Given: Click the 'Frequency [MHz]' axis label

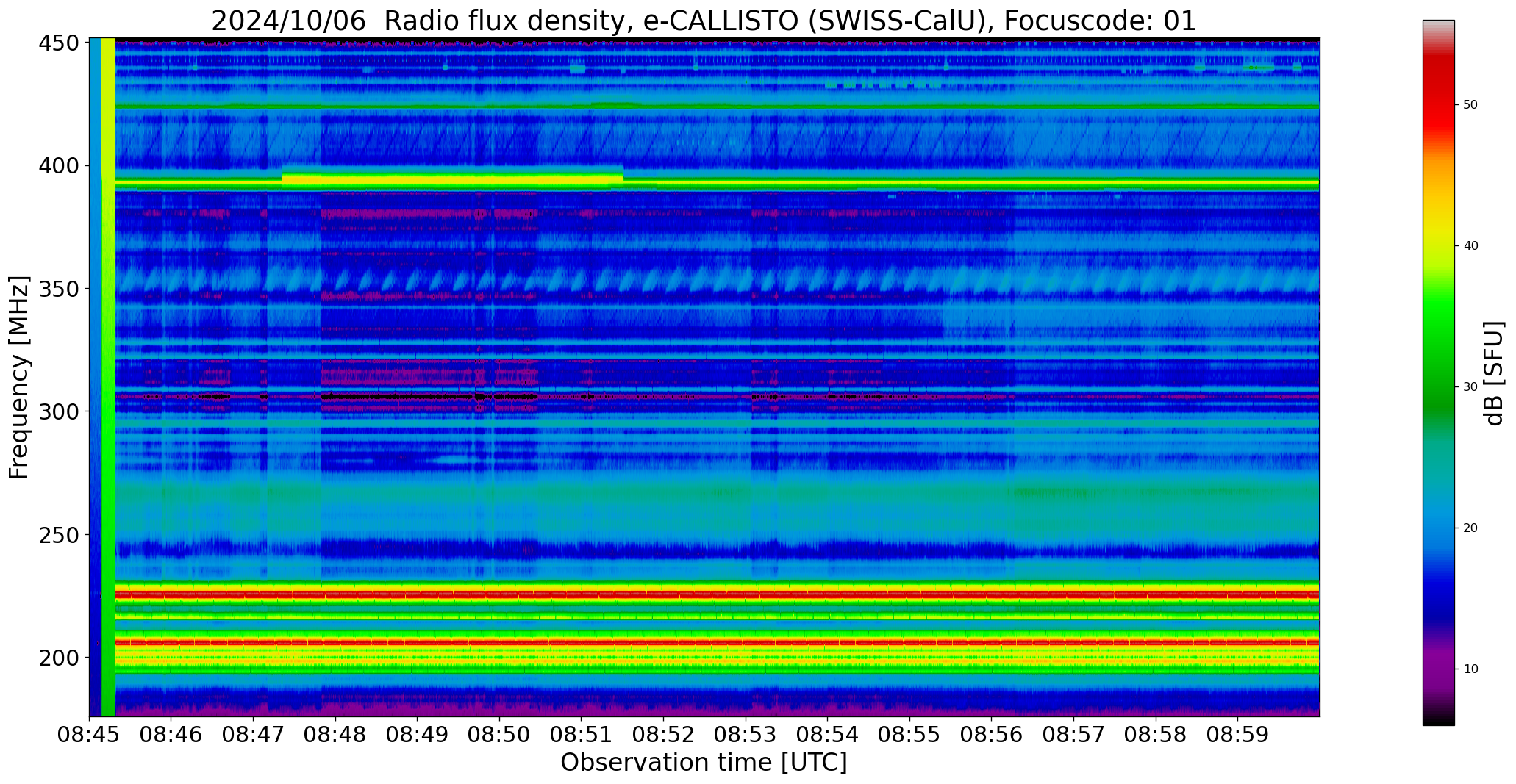Looking at the screenshot, I should [19, 378].
